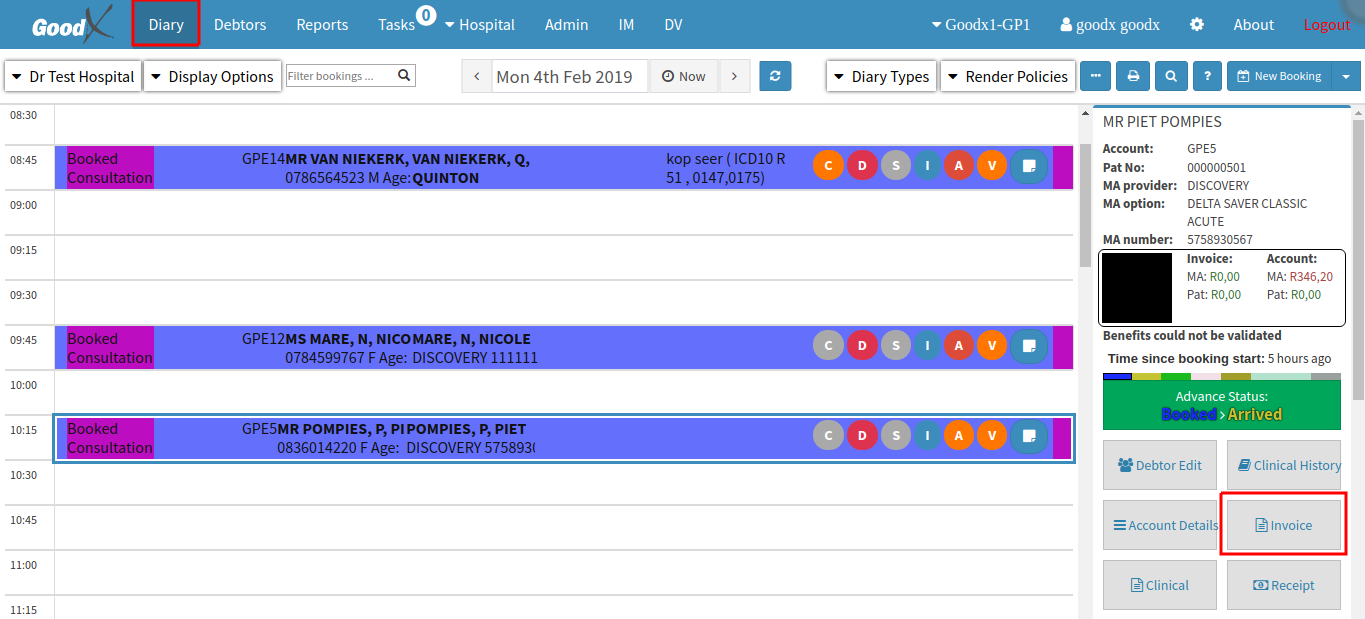Click the C icon on Piet Pompies booking
This screenshot has width=1365, height=619.
pos(828,435)
